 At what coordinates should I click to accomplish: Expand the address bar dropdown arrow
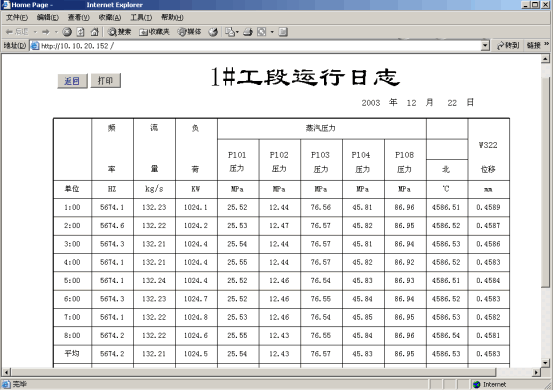click(485, 46)
